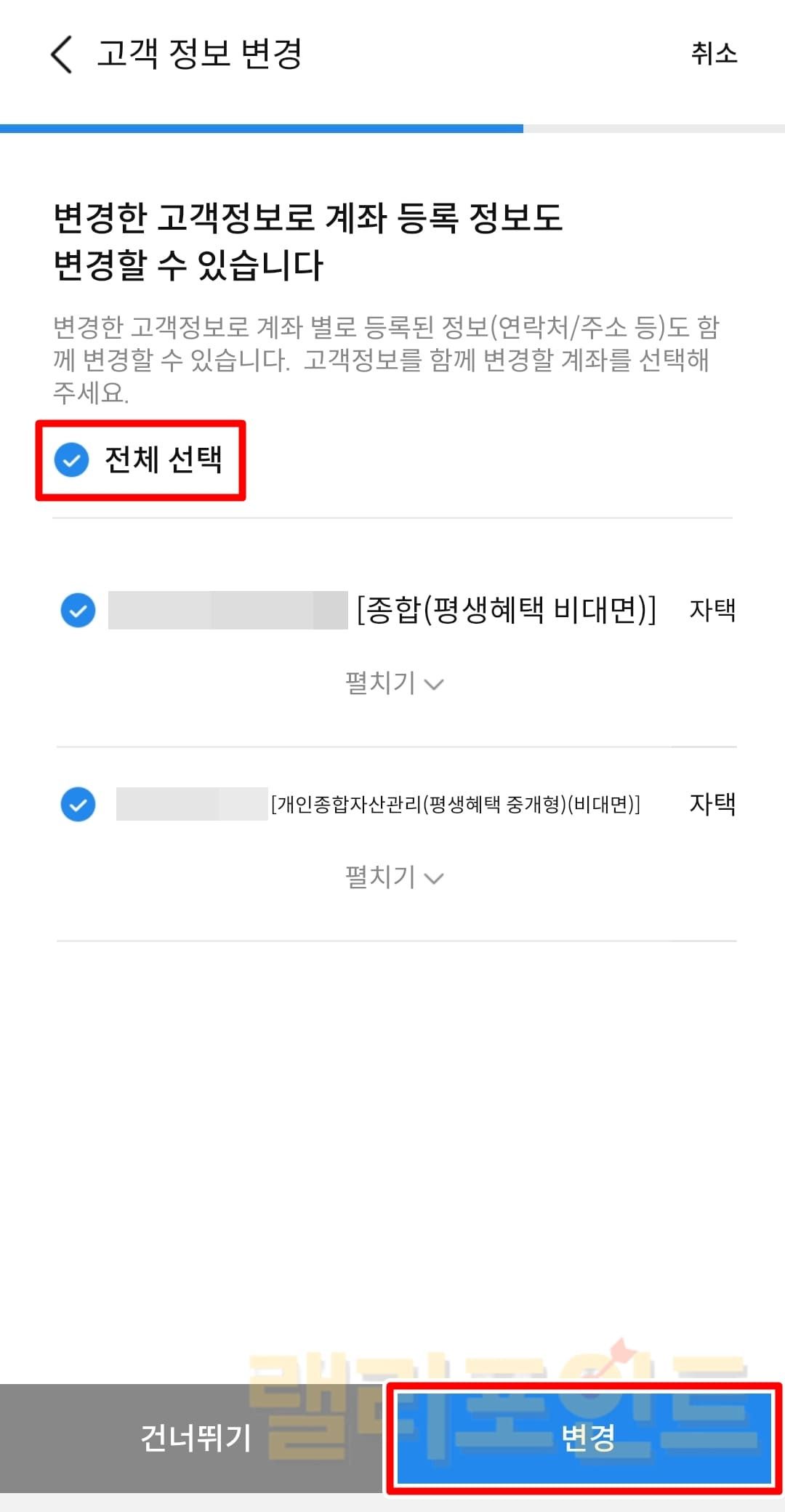Click the chevron beside first 펼치기

click(434, 685)
